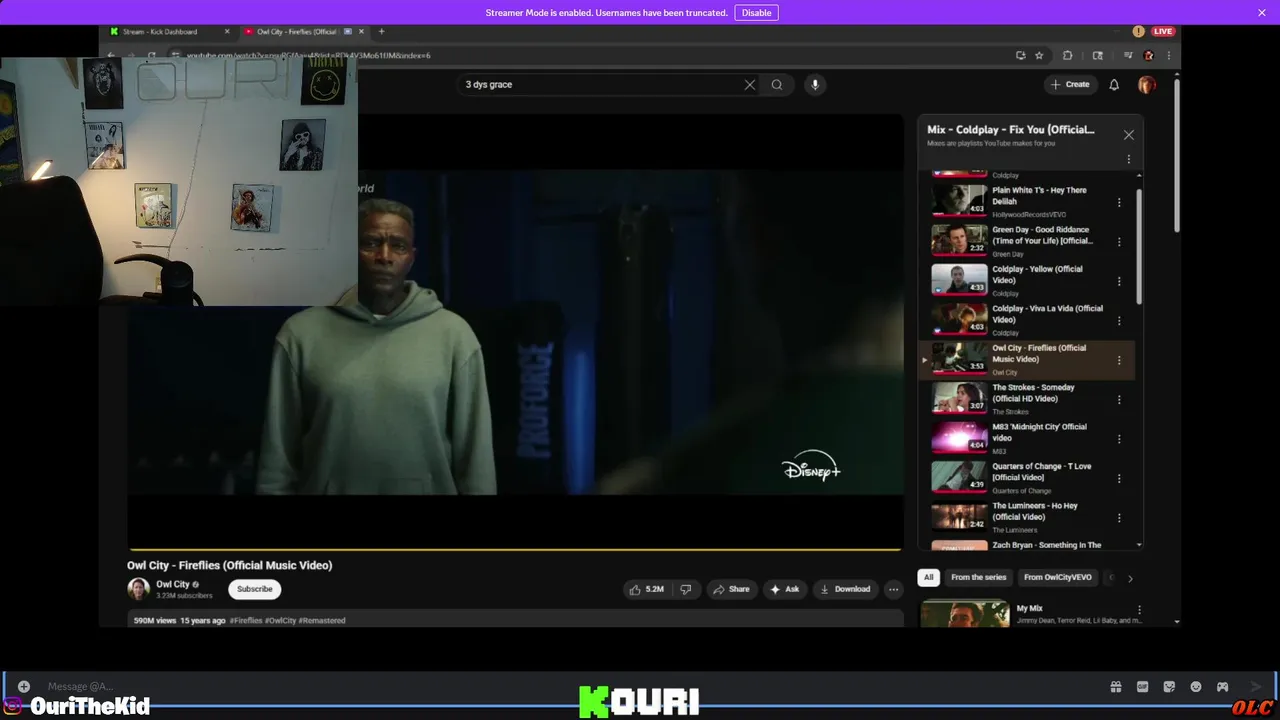Open options for Viva La Vida entry
The width and height of the screenshot is (1280, 720).
(1119, 320)
